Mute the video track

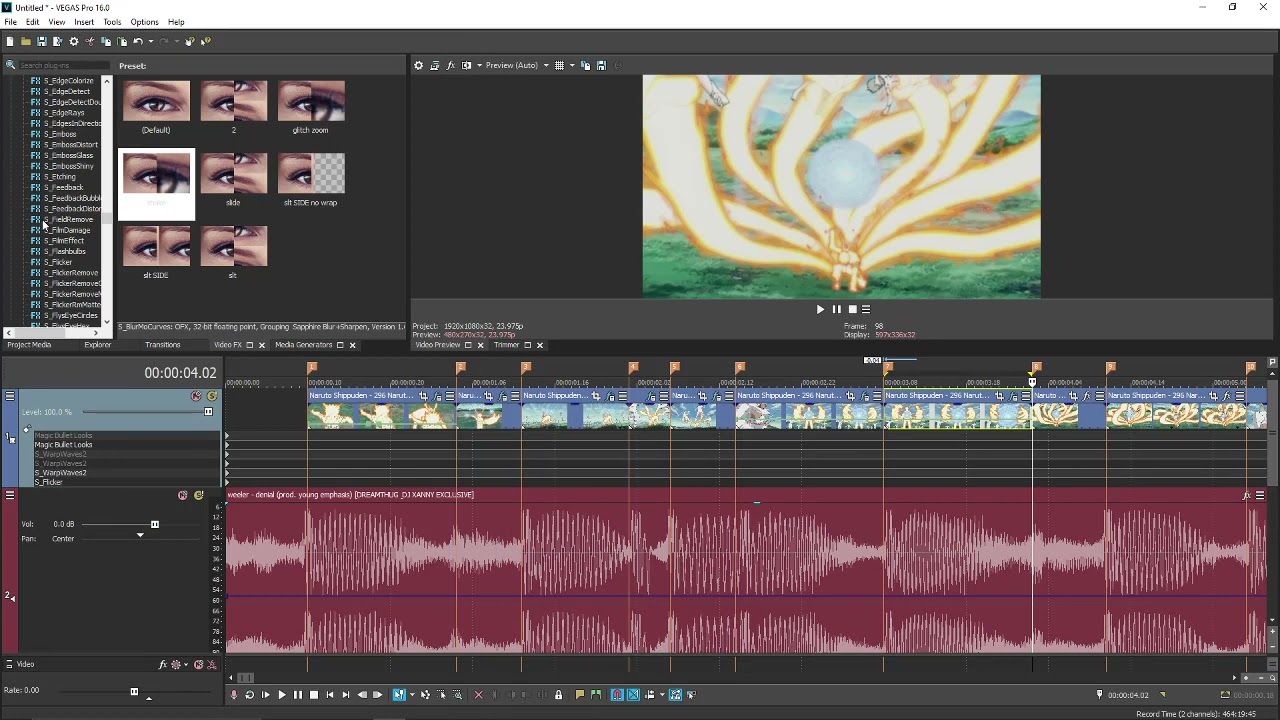(196, 397)
